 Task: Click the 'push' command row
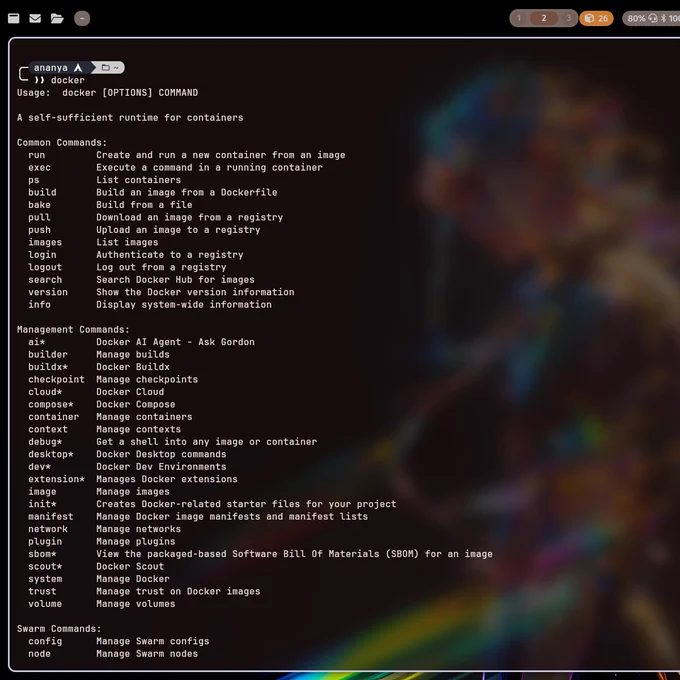(144, 230)
